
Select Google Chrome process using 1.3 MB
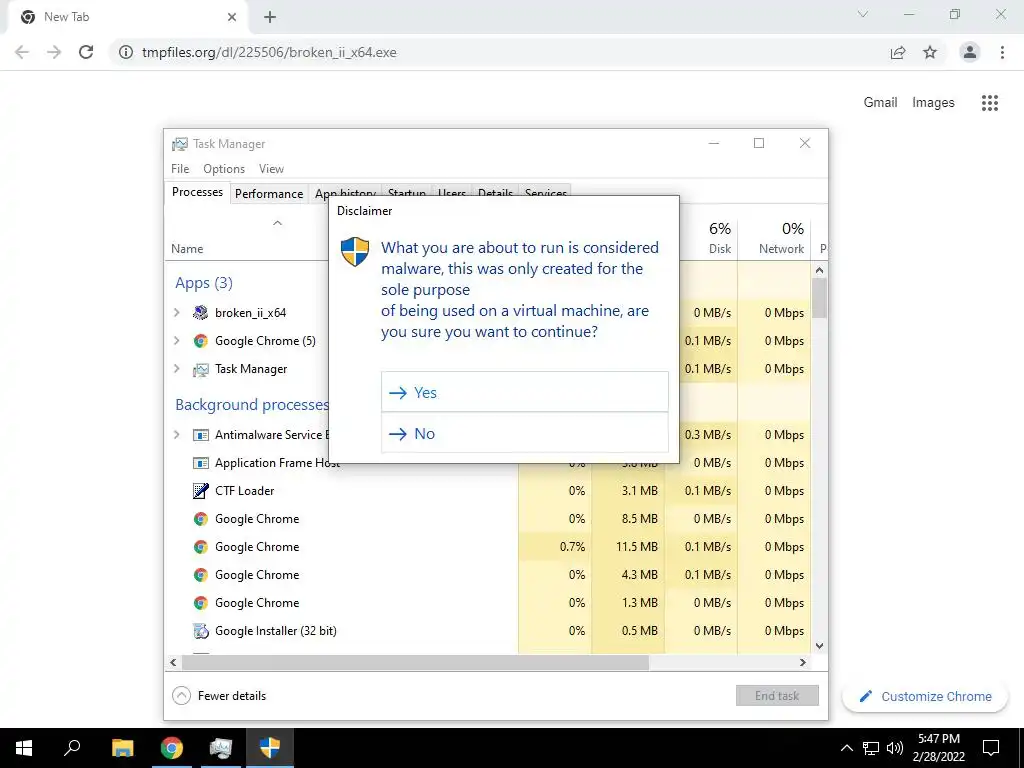(487, 603)
